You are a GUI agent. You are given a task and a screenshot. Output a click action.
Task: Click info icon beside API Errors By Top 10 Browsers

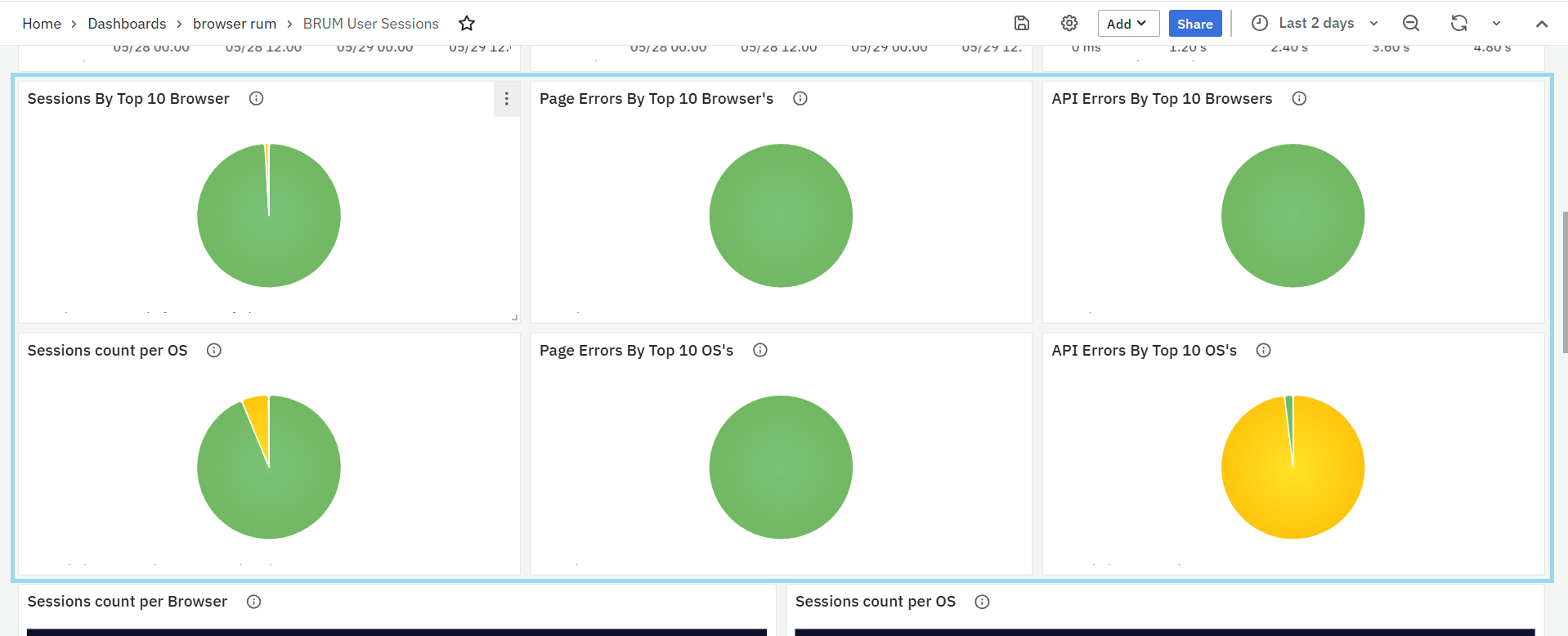(1299, 99)
